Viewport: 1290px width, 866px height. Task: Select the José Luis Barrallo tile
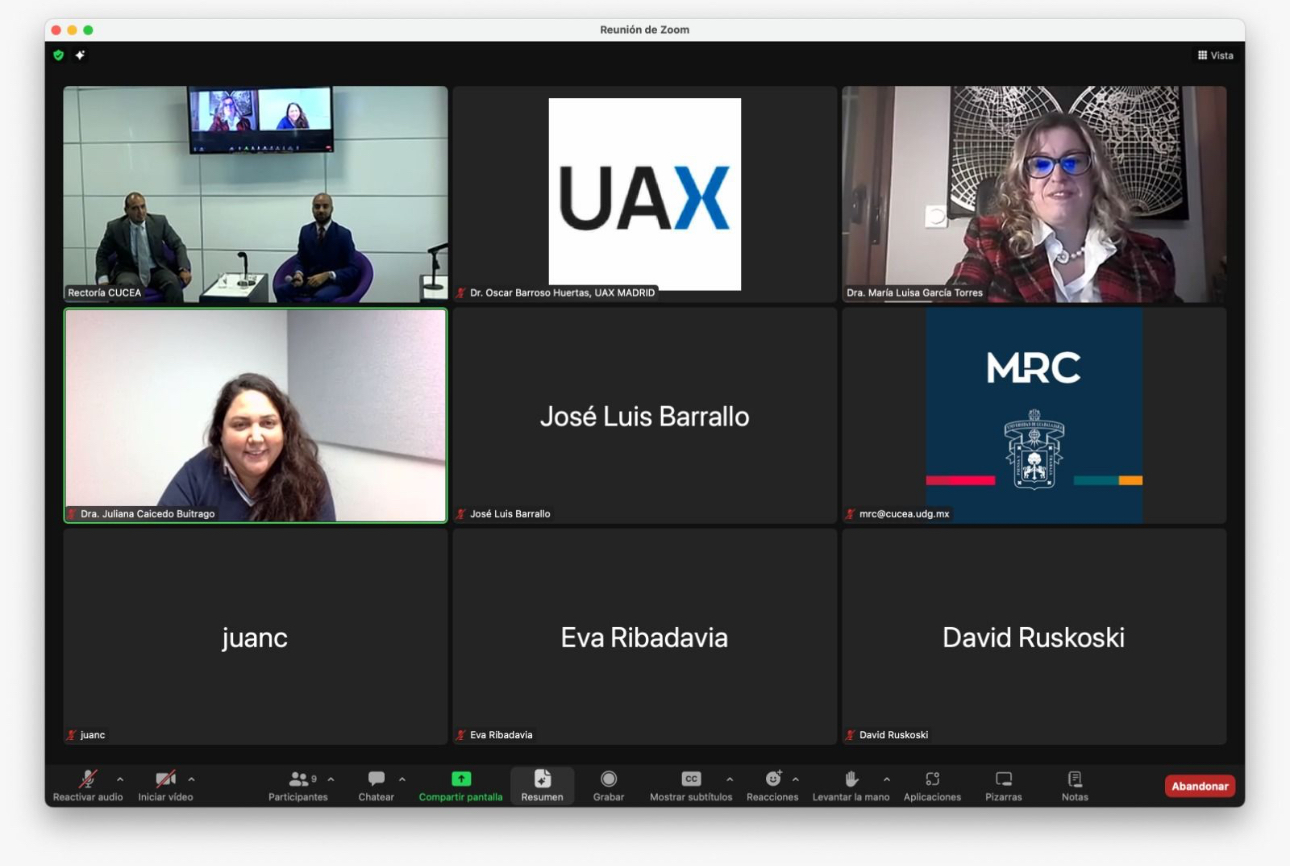[645, 415]
